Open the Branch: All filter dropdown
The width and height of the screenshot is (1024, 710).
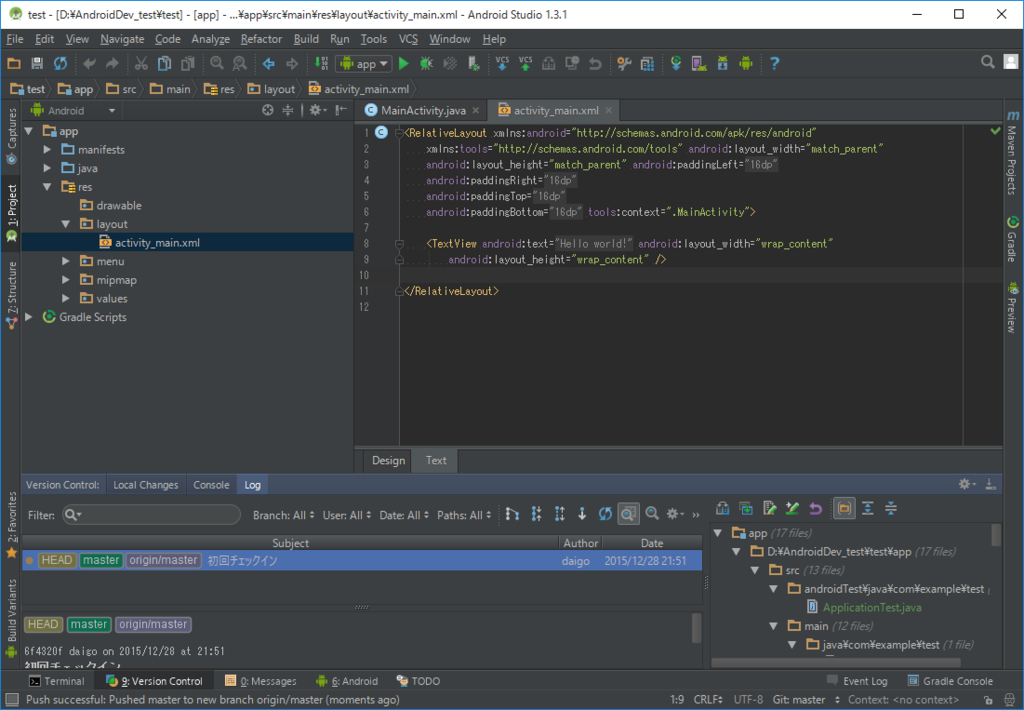click(x=283, y=515)
